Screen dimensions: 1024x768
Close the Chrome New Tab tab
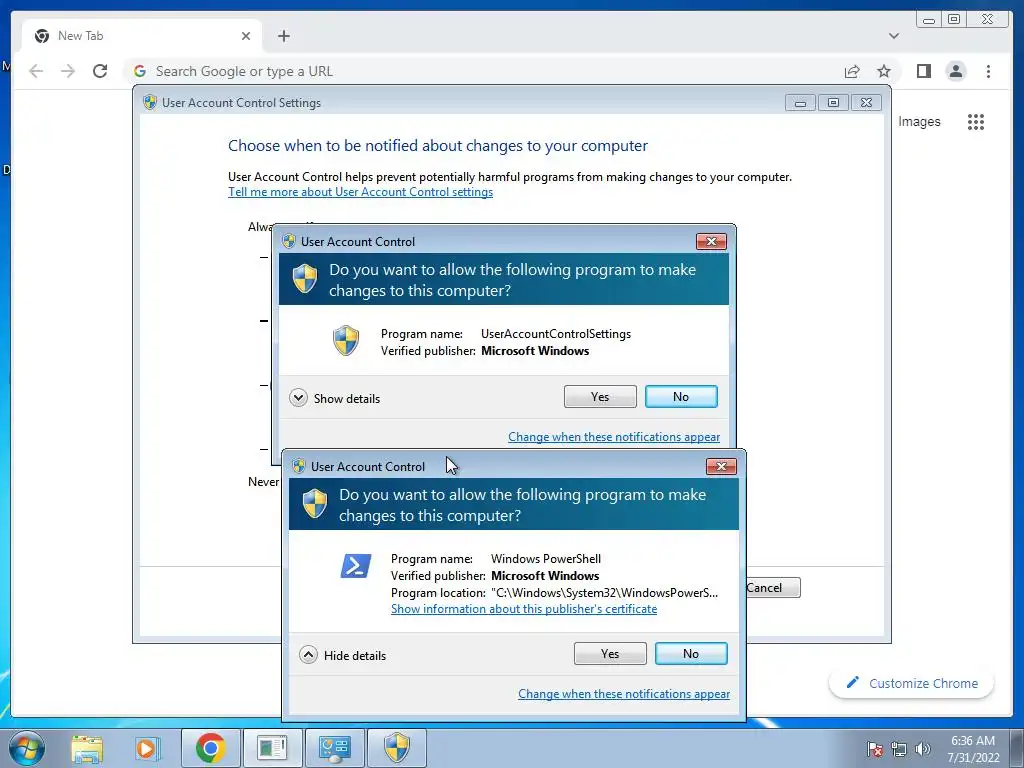click(246, 36)
